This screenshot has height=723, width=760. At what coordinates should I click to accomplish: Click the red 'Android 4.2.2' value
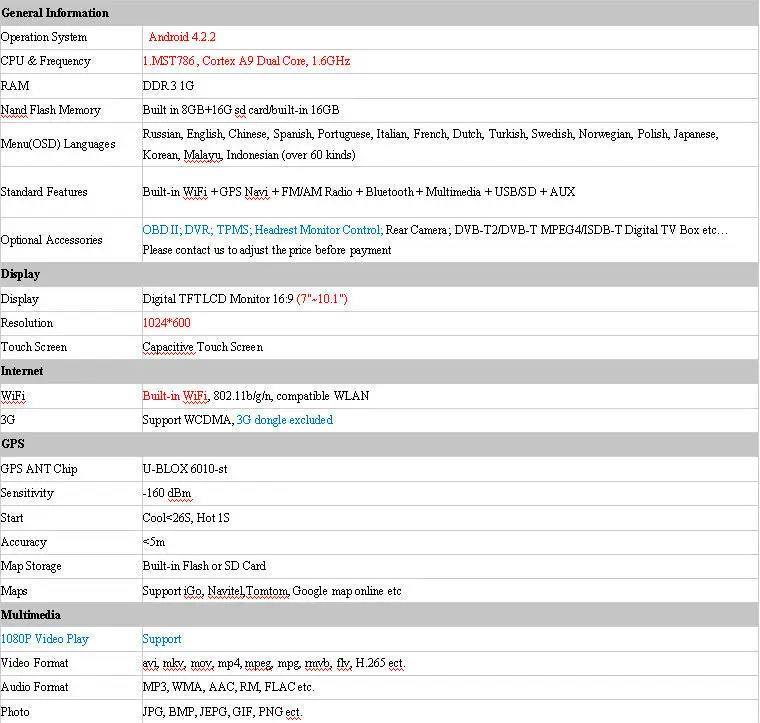pyautogui.click(x=182, y=37)
